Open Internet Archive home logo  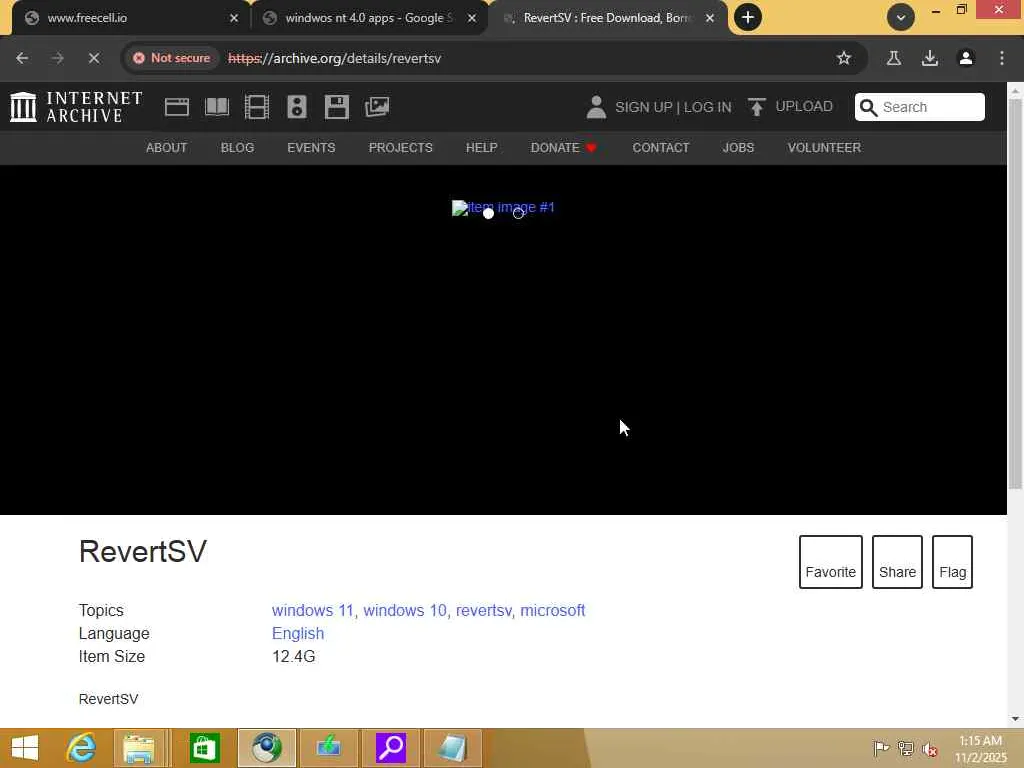click(76, 106)
